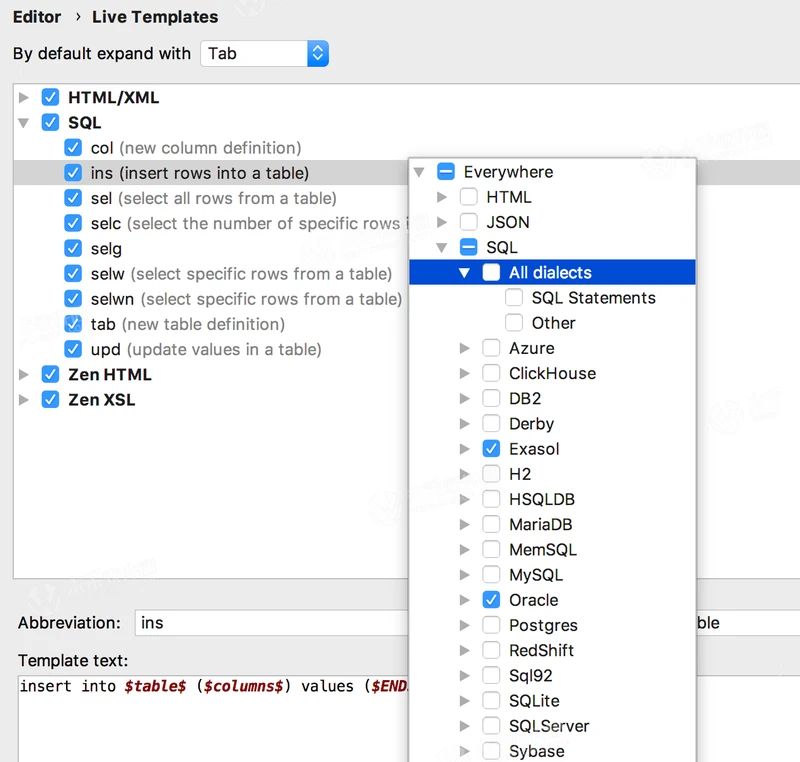This screenshot has width=800, height=762.
Task: Check the Other context checkbox
Action: tap(514, 323)
